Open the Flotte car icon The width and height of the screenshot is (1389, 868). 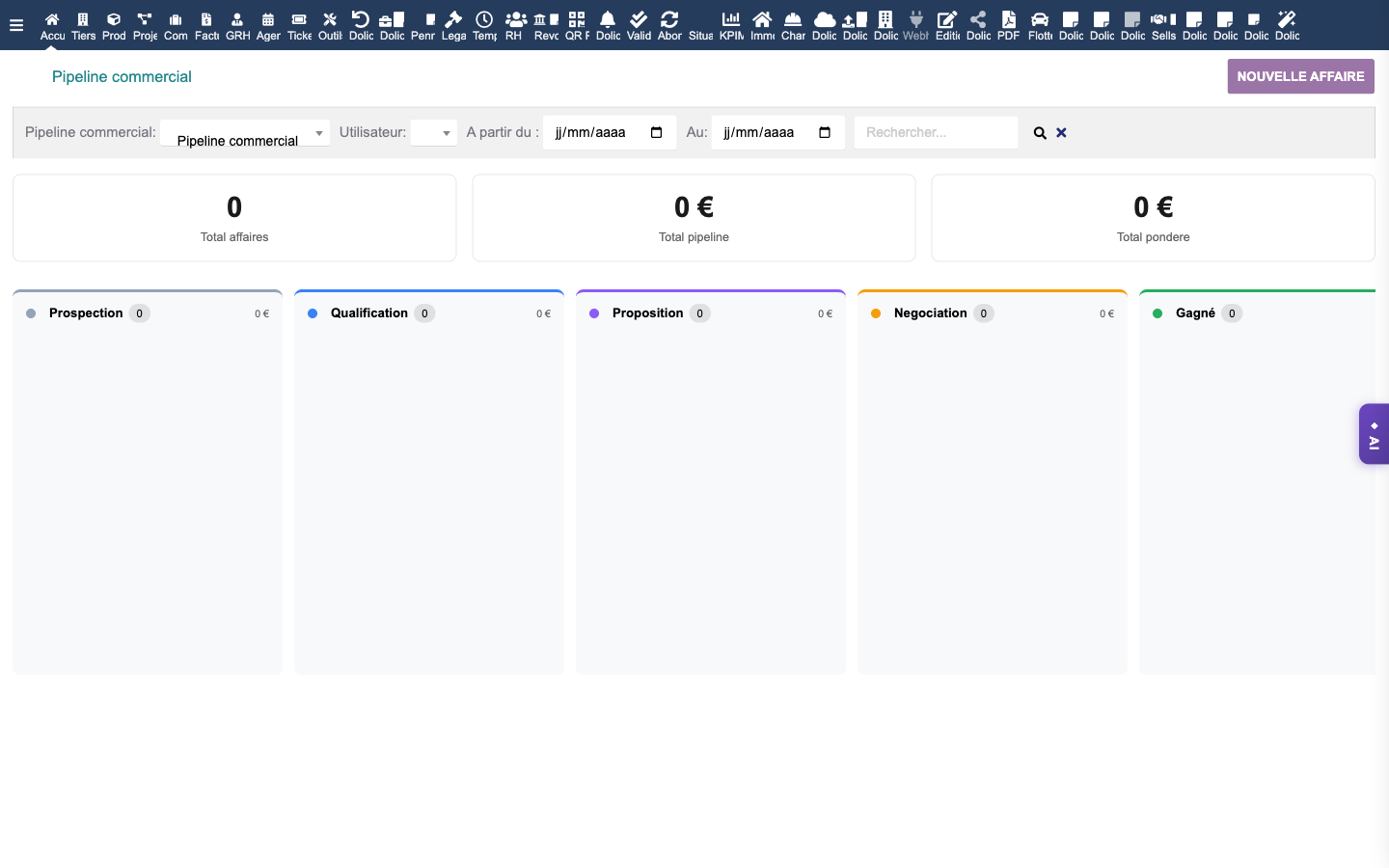coord(1040,25)
